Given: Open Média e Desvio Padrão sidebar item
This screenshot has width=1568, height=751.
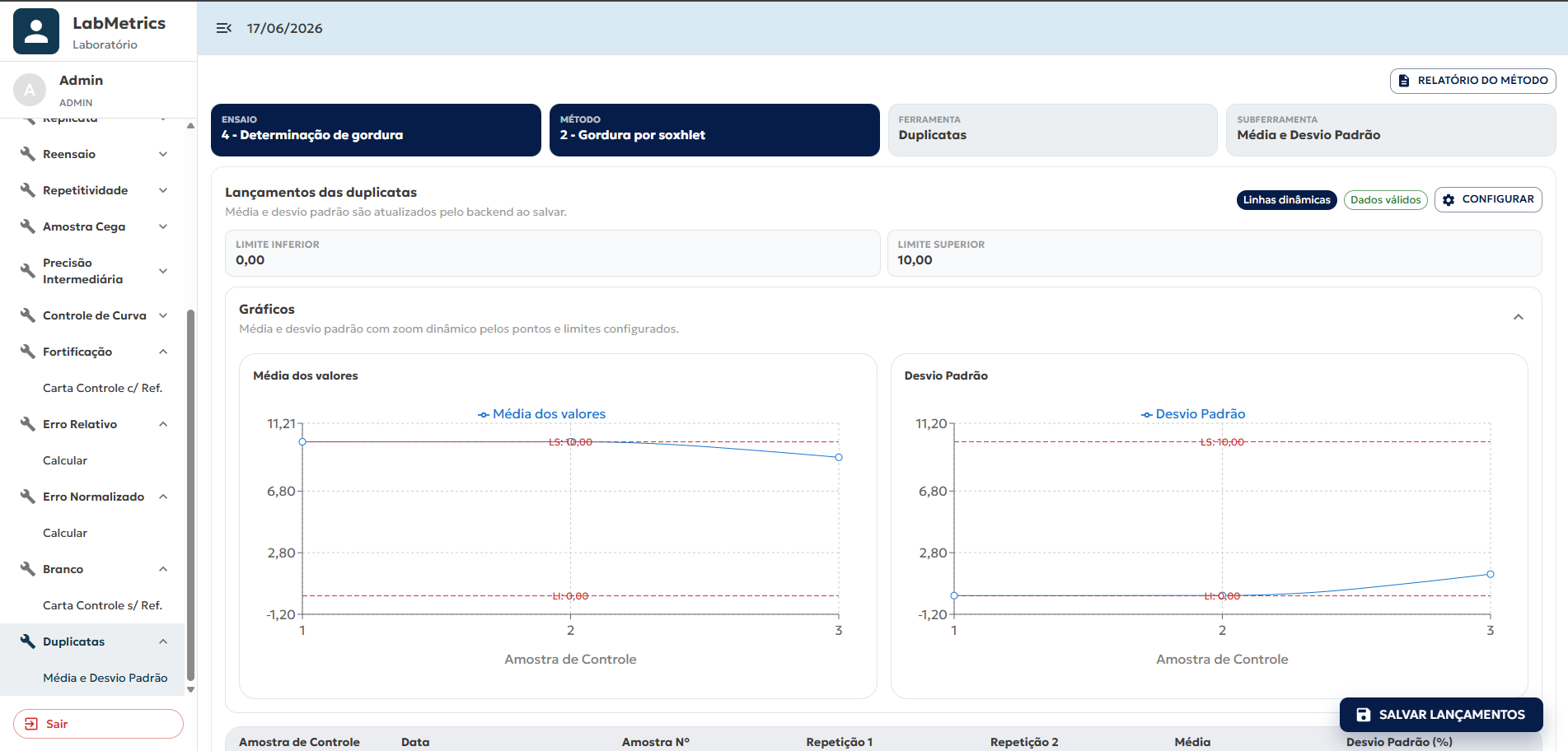Looking at the screenshot, I should [x=105, y=678].
